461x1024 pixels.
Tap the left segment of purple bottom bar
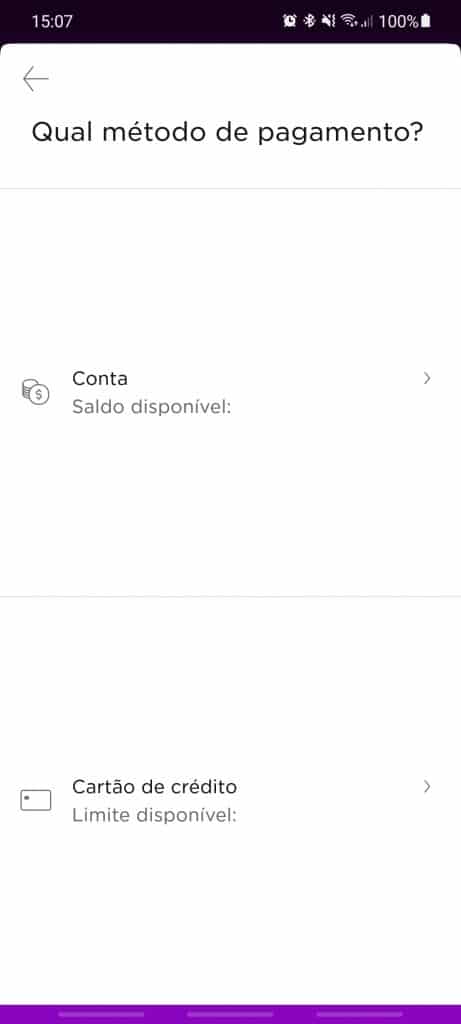pos(101,1014)
